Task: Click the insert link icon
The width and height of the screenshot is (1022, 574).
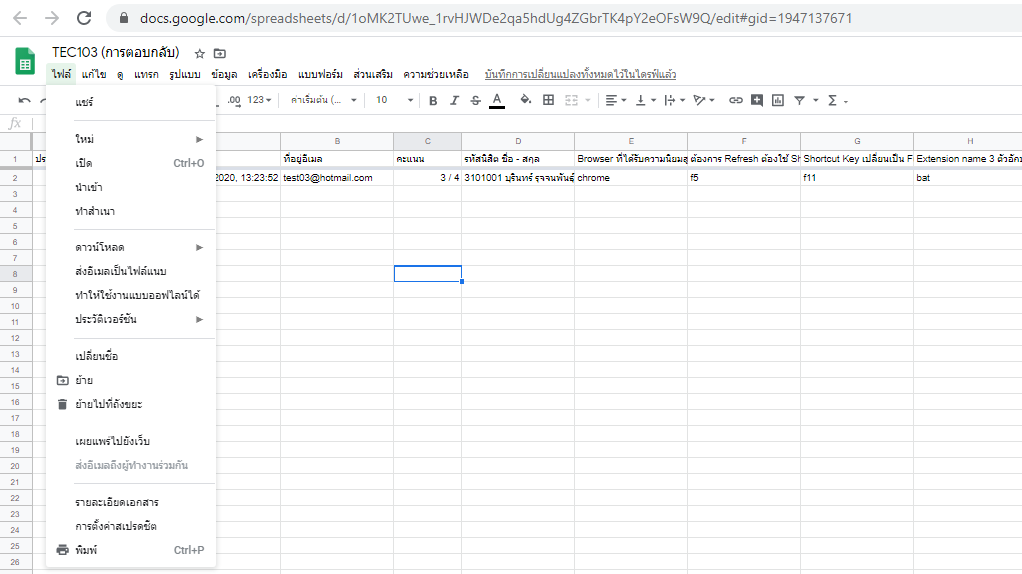Action: 736,100
